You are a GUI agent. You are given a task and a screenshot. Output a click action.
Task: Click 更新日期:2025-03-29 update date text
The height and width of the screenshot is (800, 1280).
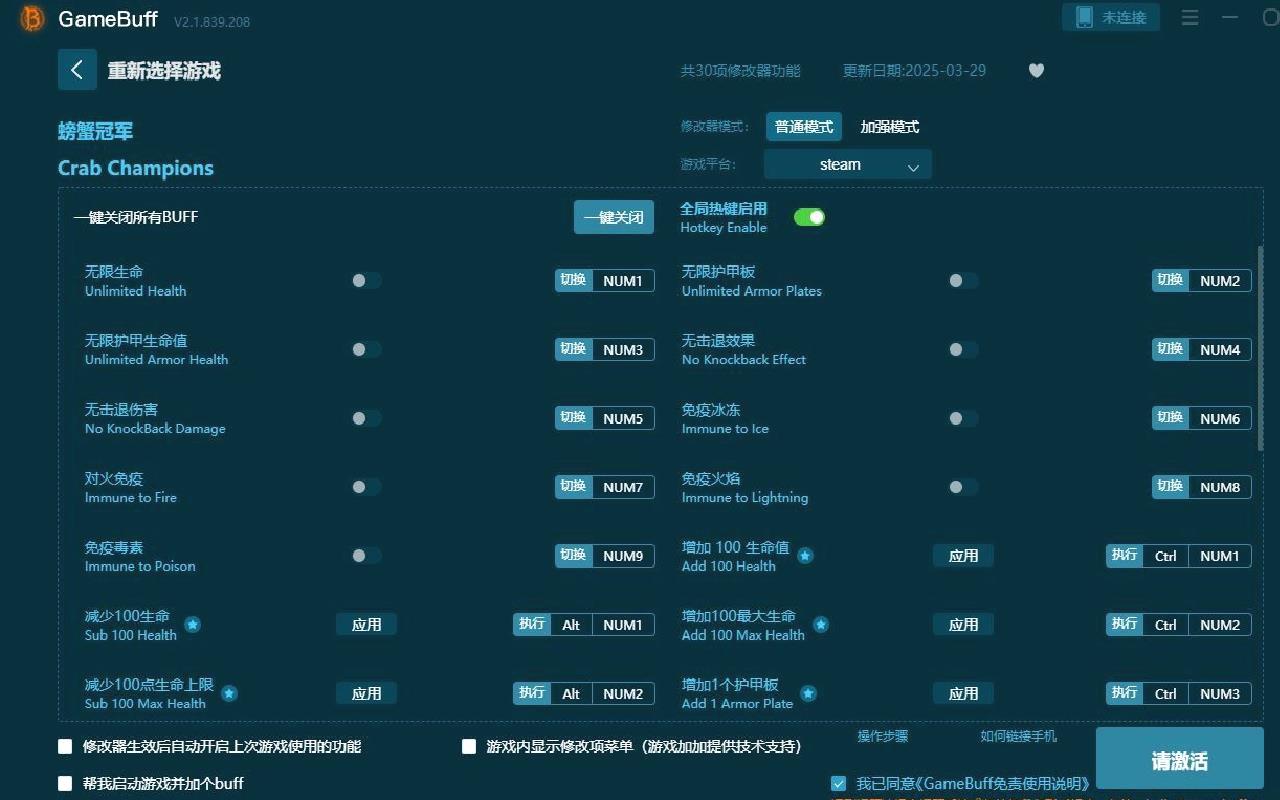(914, 71)
